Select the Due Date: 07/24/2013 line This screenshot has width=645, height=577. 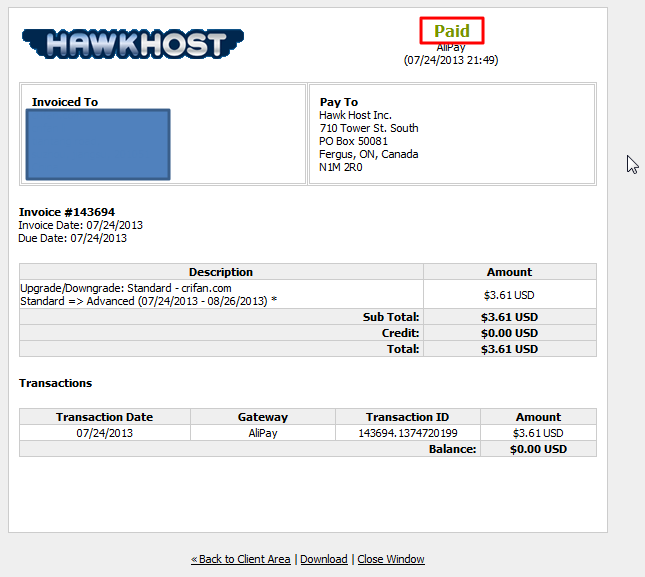(x=72, y=239)
